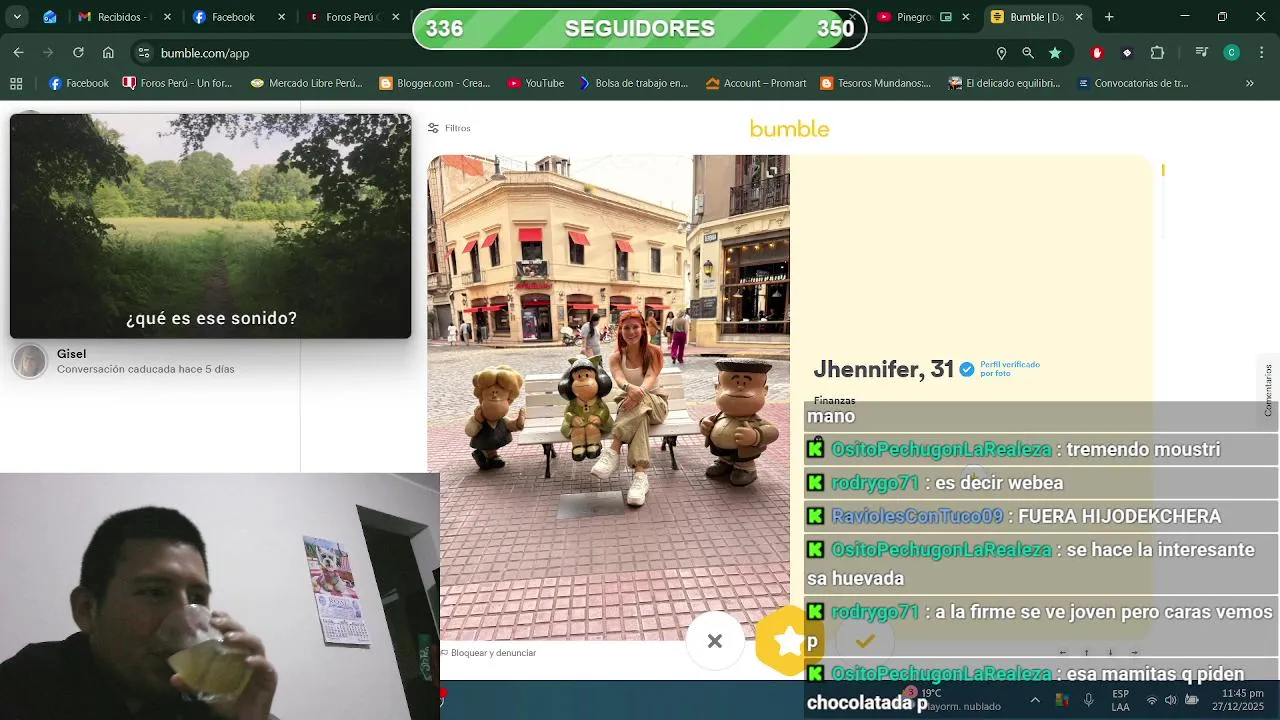Open the Filtros filter settings
This screenshot has height=720, width=1280.
(449, 128)
